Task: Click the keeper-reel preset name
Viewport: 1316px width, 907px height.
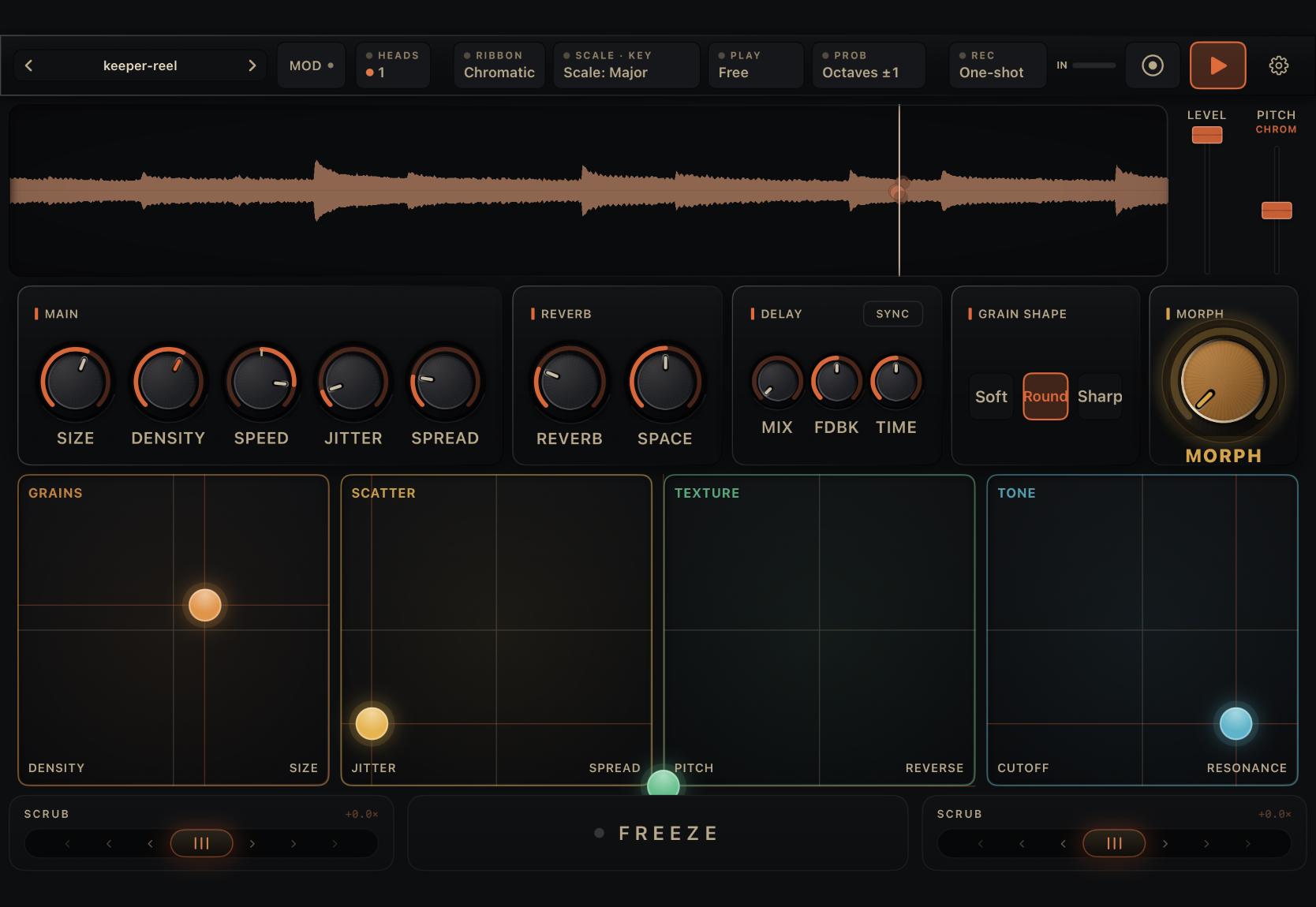Action: point(140,65)
